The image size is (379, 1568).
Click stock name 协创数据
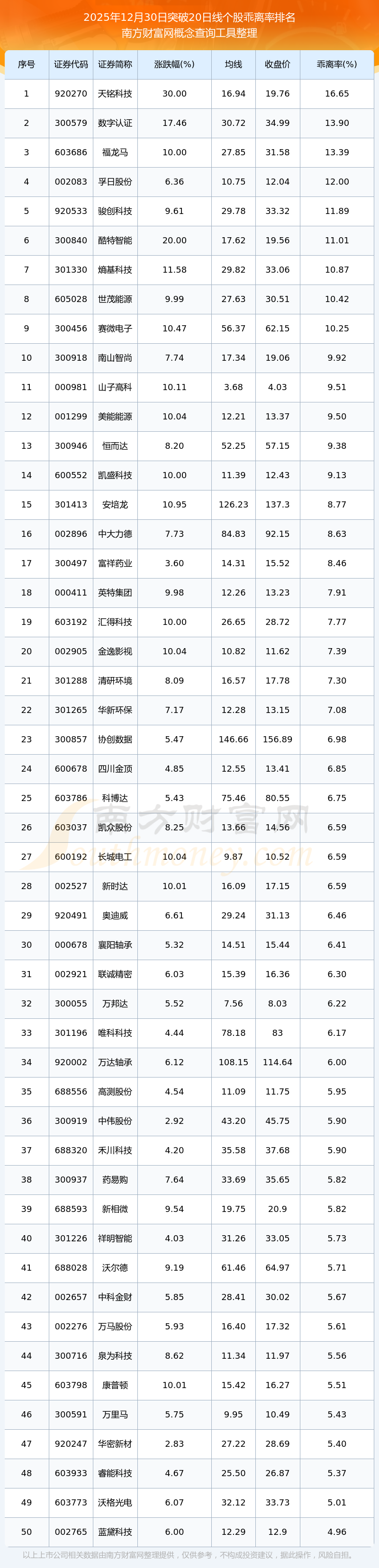point(115,739)
